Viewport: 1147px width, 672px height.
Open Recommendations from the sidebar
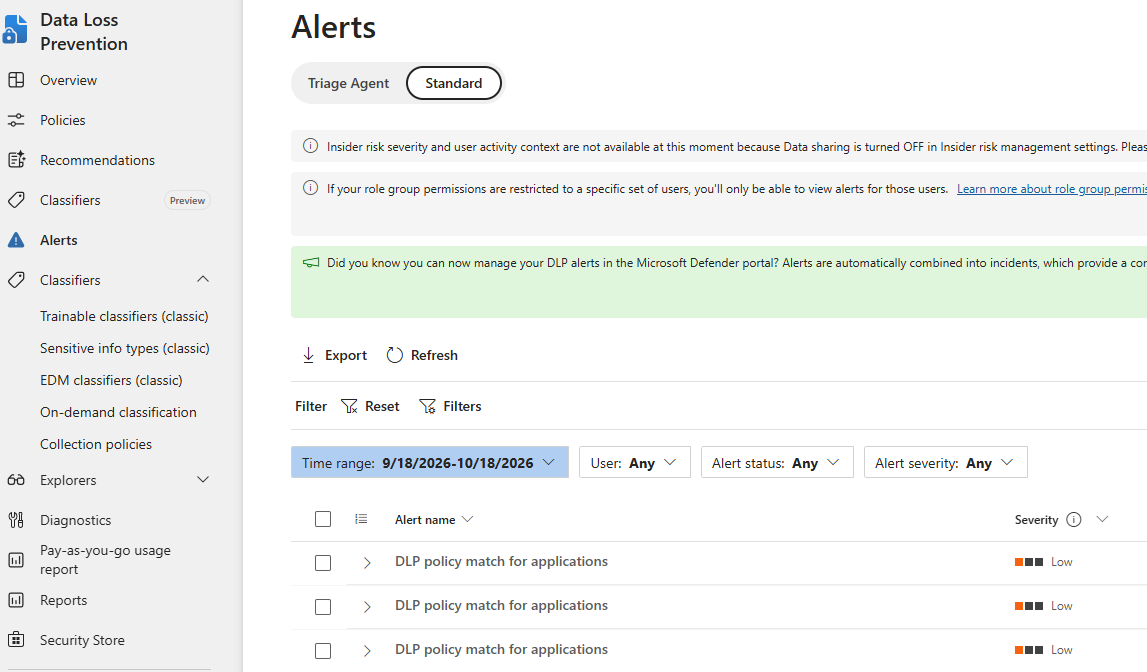pos(97,160)
